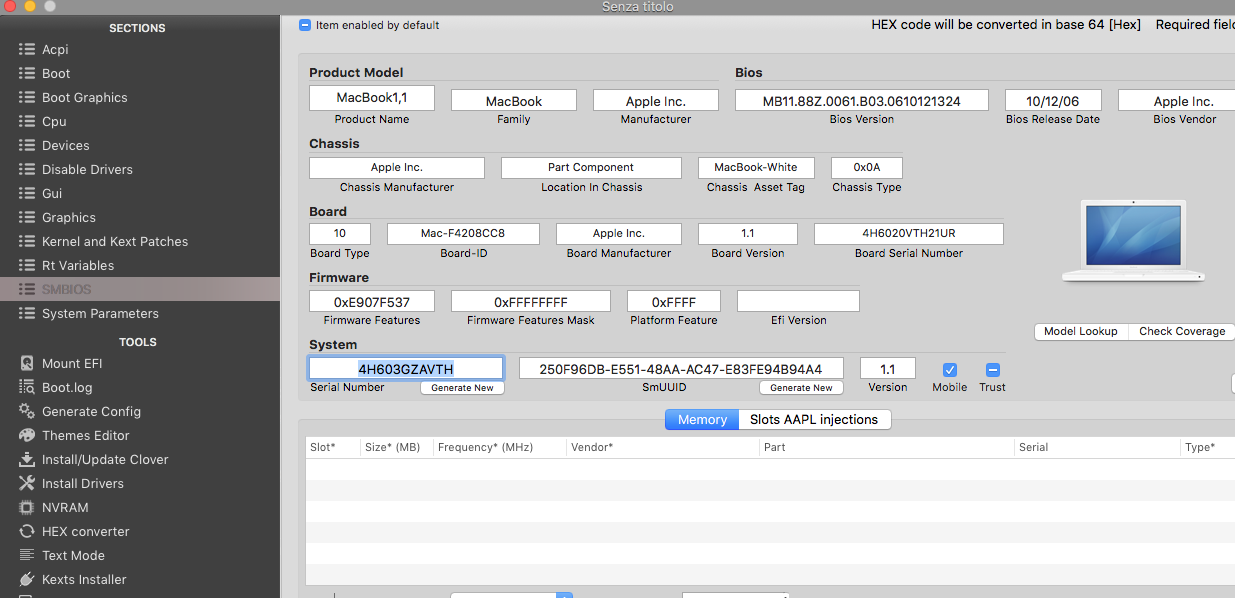Open the HEX converter refresh icon
Screen dimensions: 1235x598
click(x=27, y=531)
